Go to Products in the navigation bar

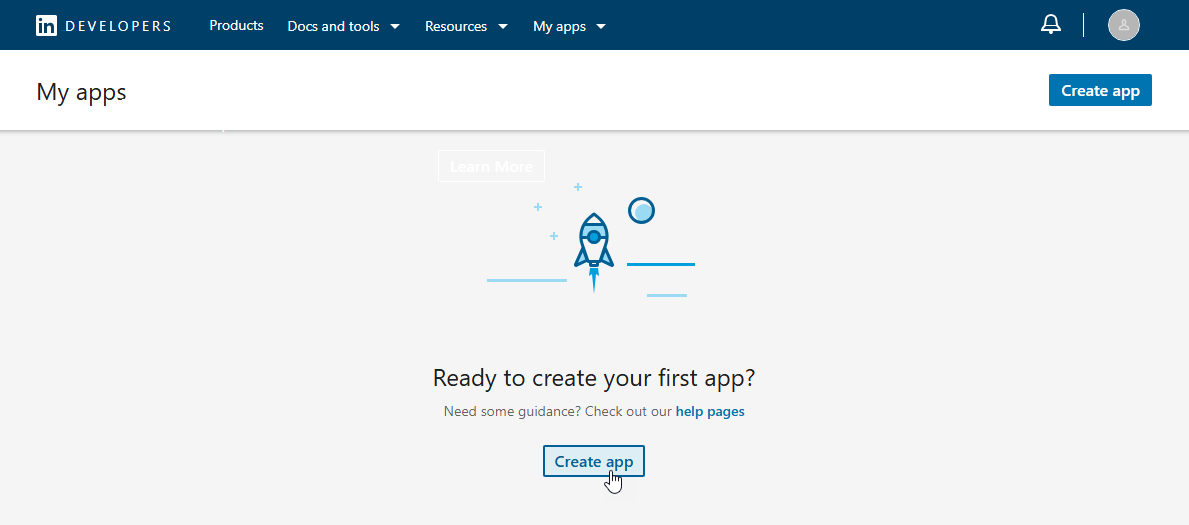236,26
